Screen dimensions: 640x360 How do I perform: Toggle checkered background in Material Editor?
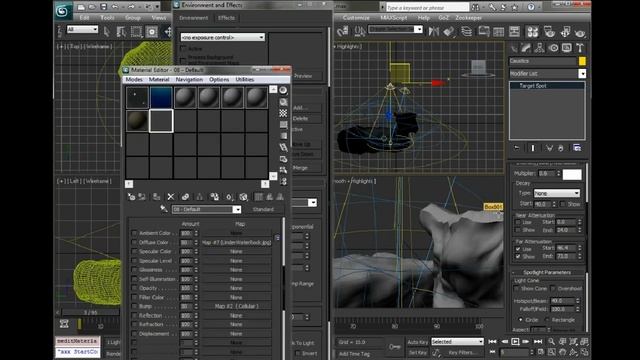(x=283, y=113)
